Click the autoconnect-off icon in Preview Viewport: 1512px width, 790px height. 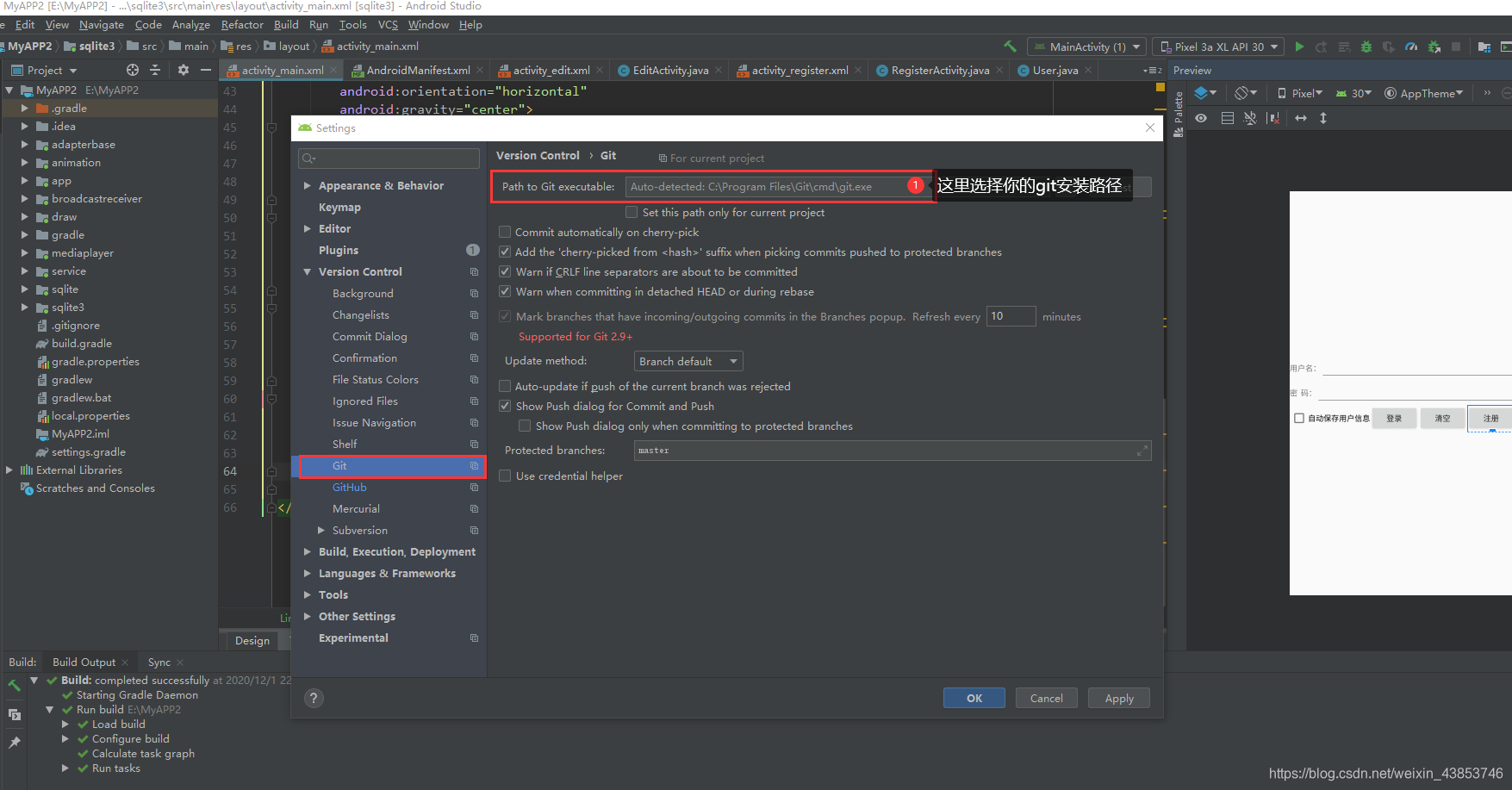click(1250, 118)
